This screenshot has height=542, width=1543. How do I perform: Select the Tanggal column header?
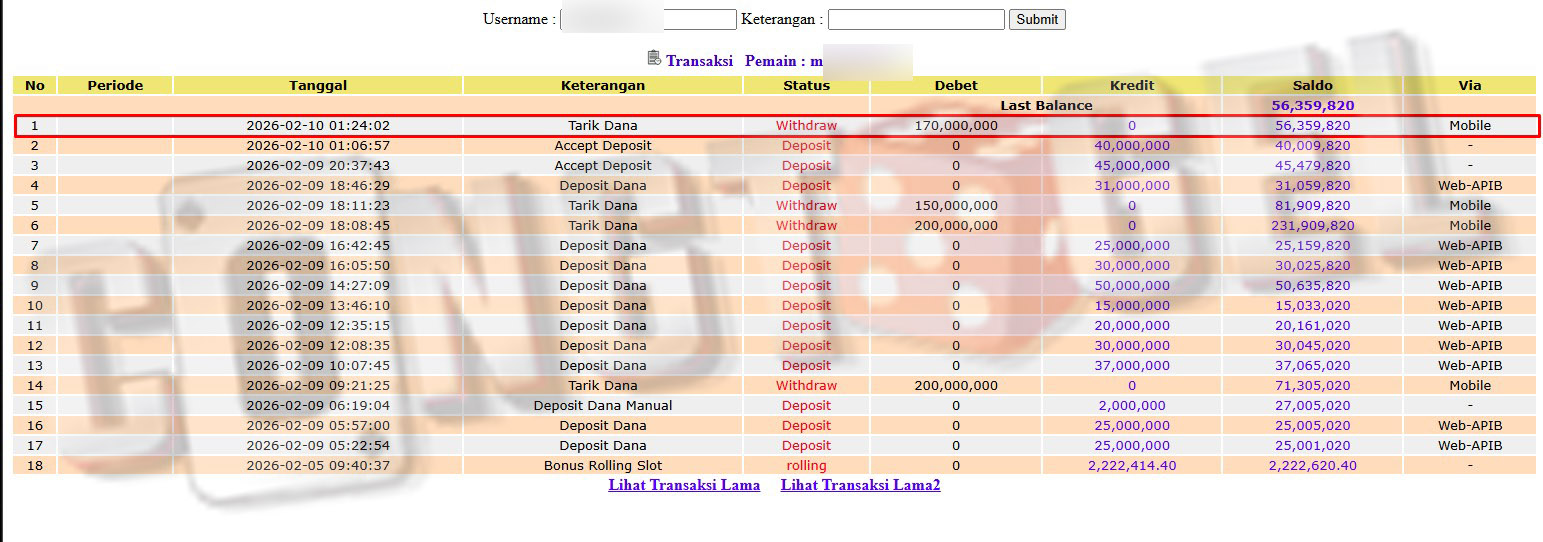(x=318, y=85)
